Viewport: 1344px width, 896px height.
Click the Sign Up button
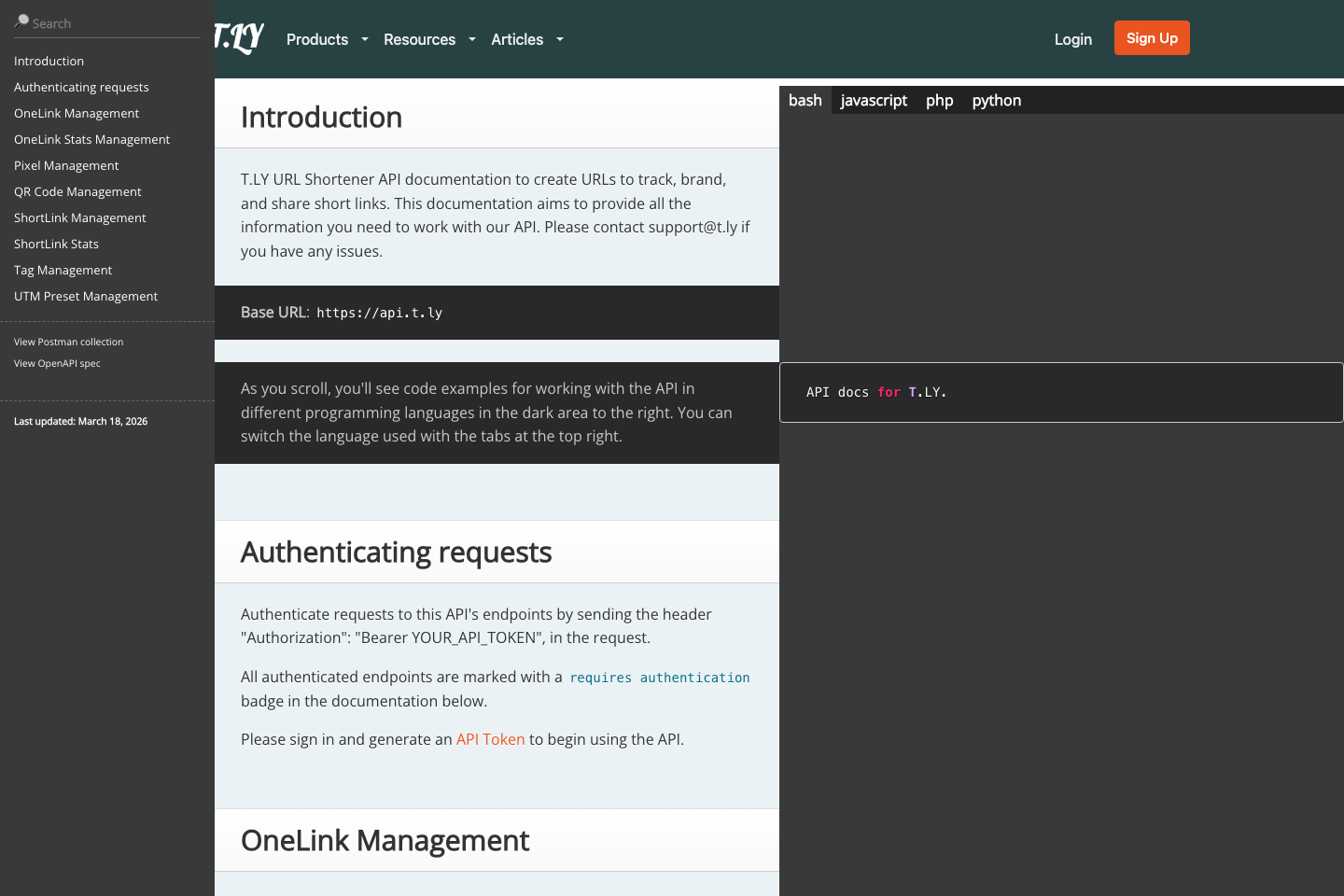1151,37
